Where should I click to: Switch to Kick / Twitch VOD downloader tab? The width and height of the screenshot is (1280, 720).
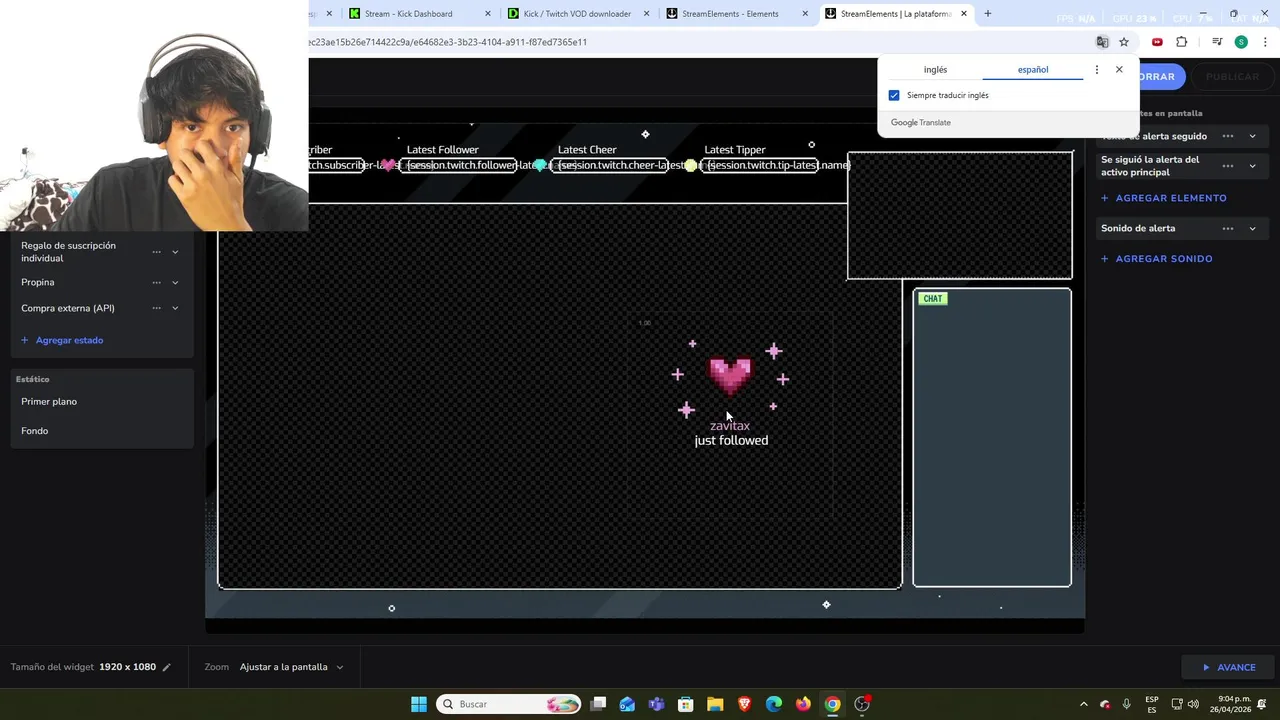577,14
